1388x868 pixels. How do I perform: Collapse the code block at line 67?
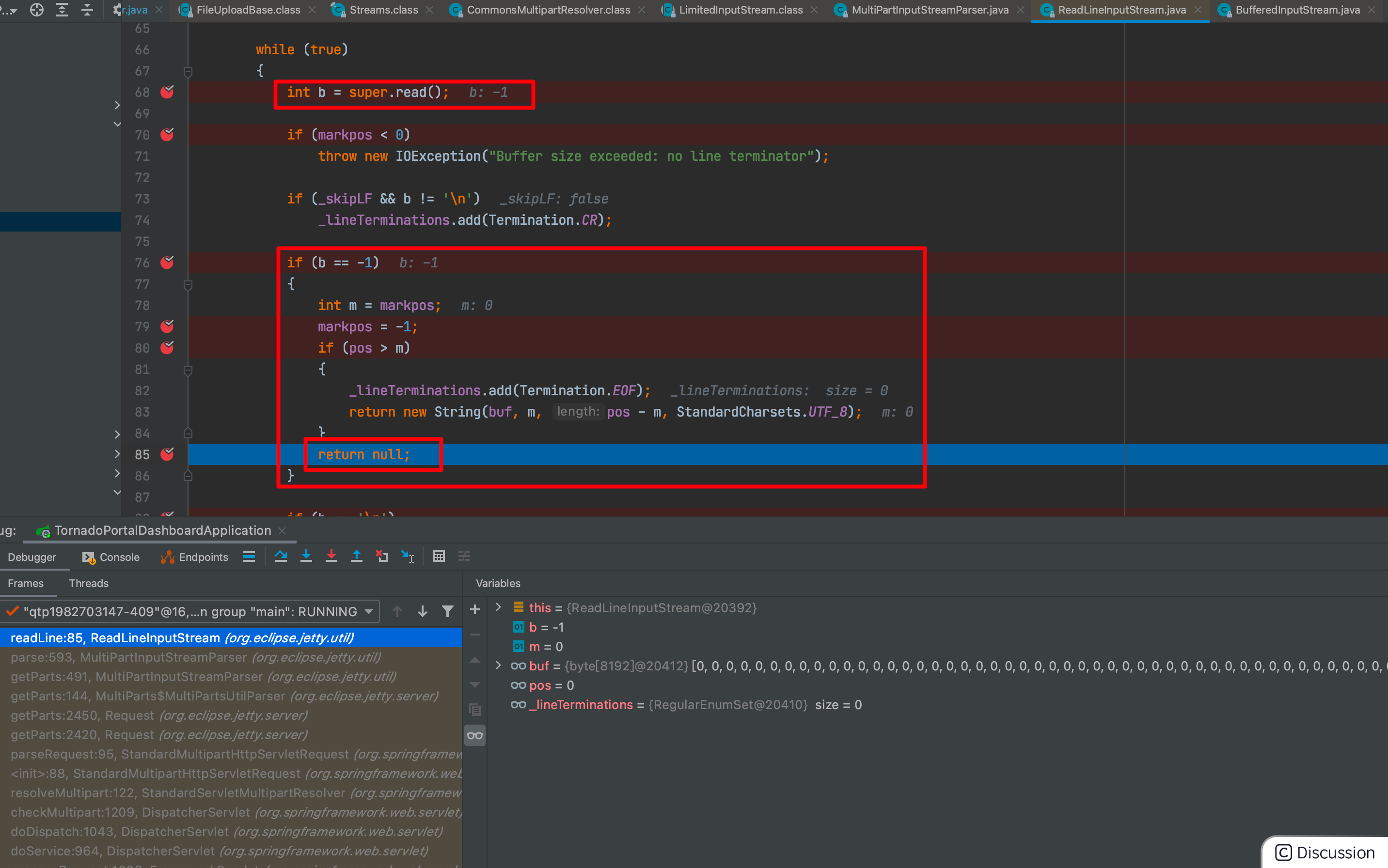pyautogui.click(x=188, y=72)
